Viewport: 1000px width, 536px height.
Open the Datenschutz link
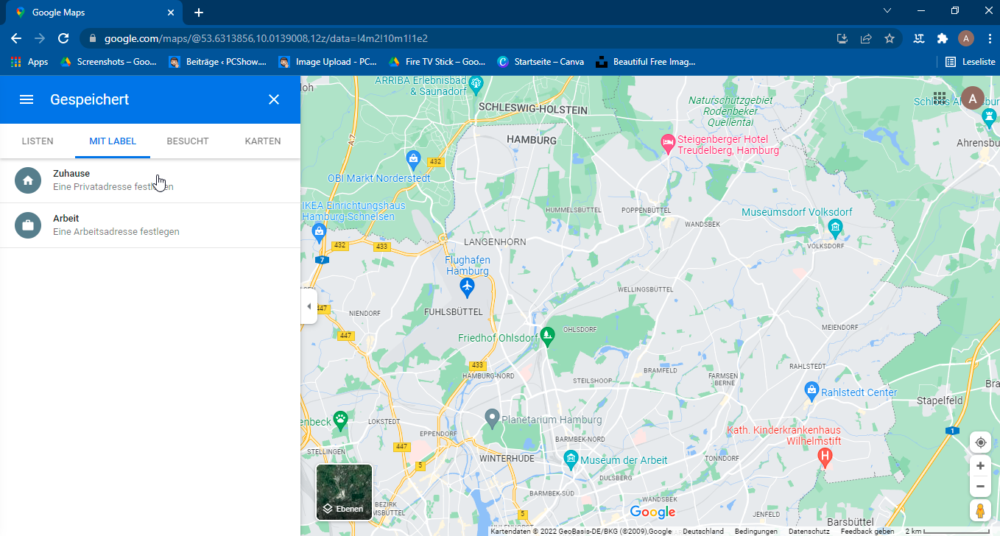(809, 531)
